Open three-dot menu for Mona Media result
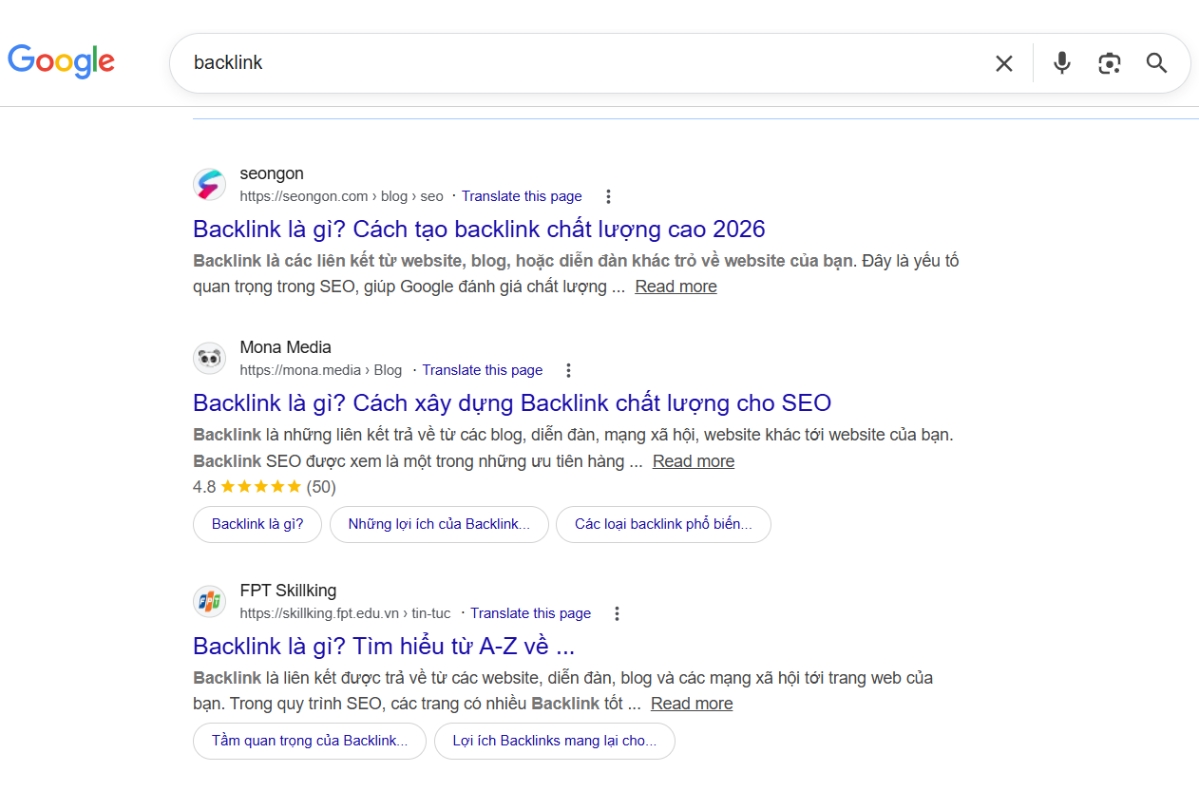The height and width of the screenshot is (800, 1199). tap(568, 370)
